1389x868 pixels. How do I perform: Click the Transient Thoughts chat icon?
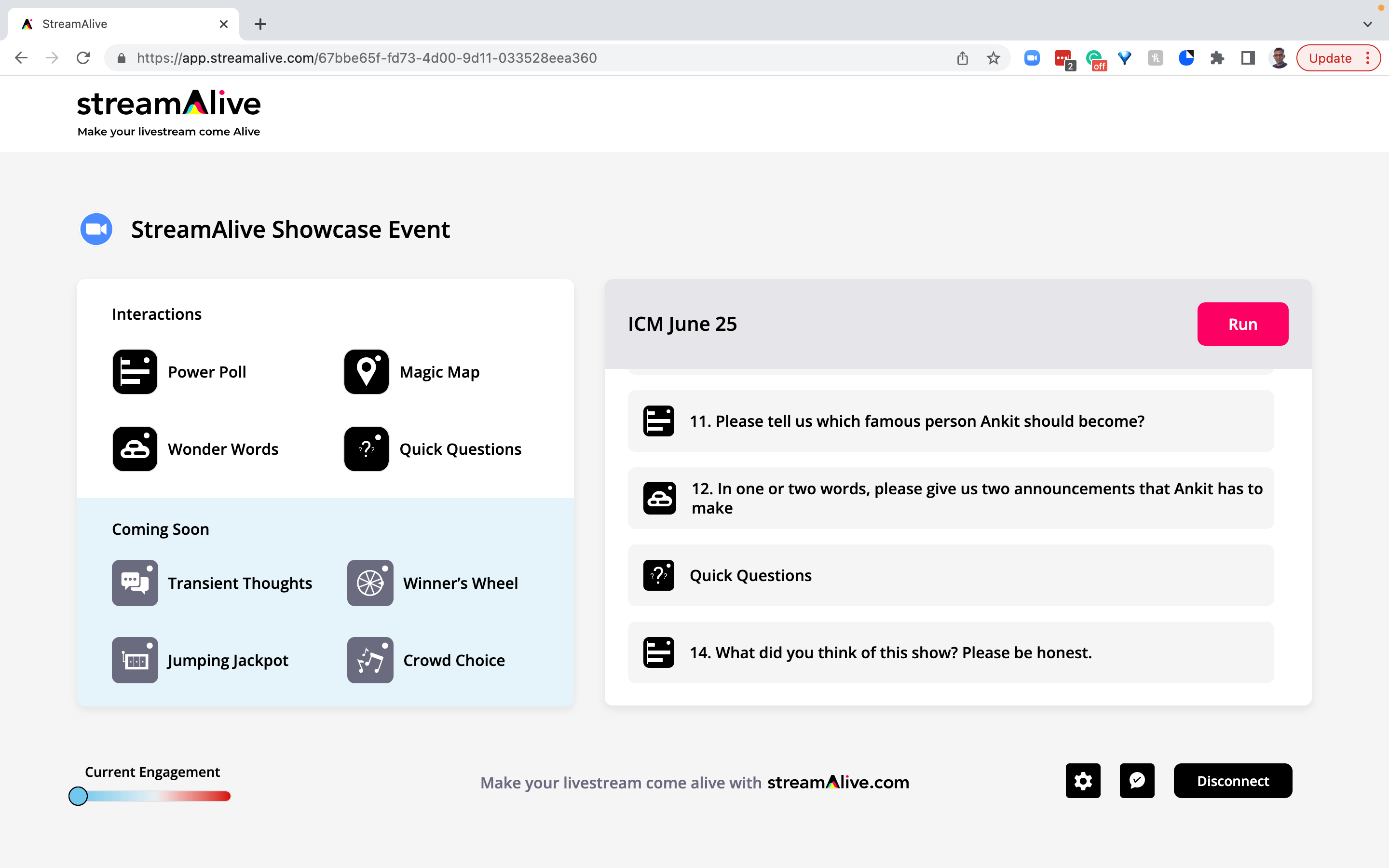[135, 583]
